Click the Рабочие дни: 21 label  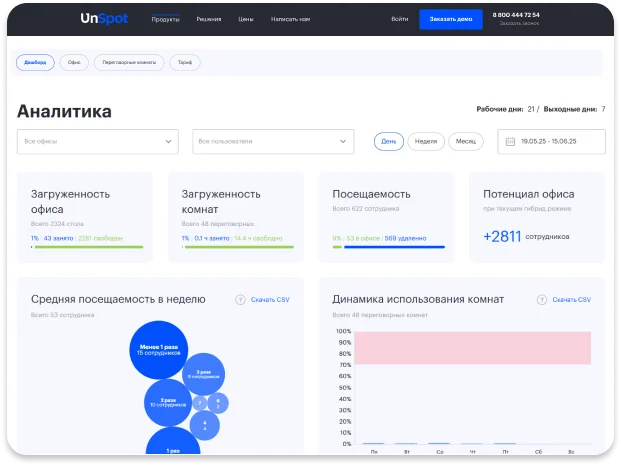[x=506, y=109]
